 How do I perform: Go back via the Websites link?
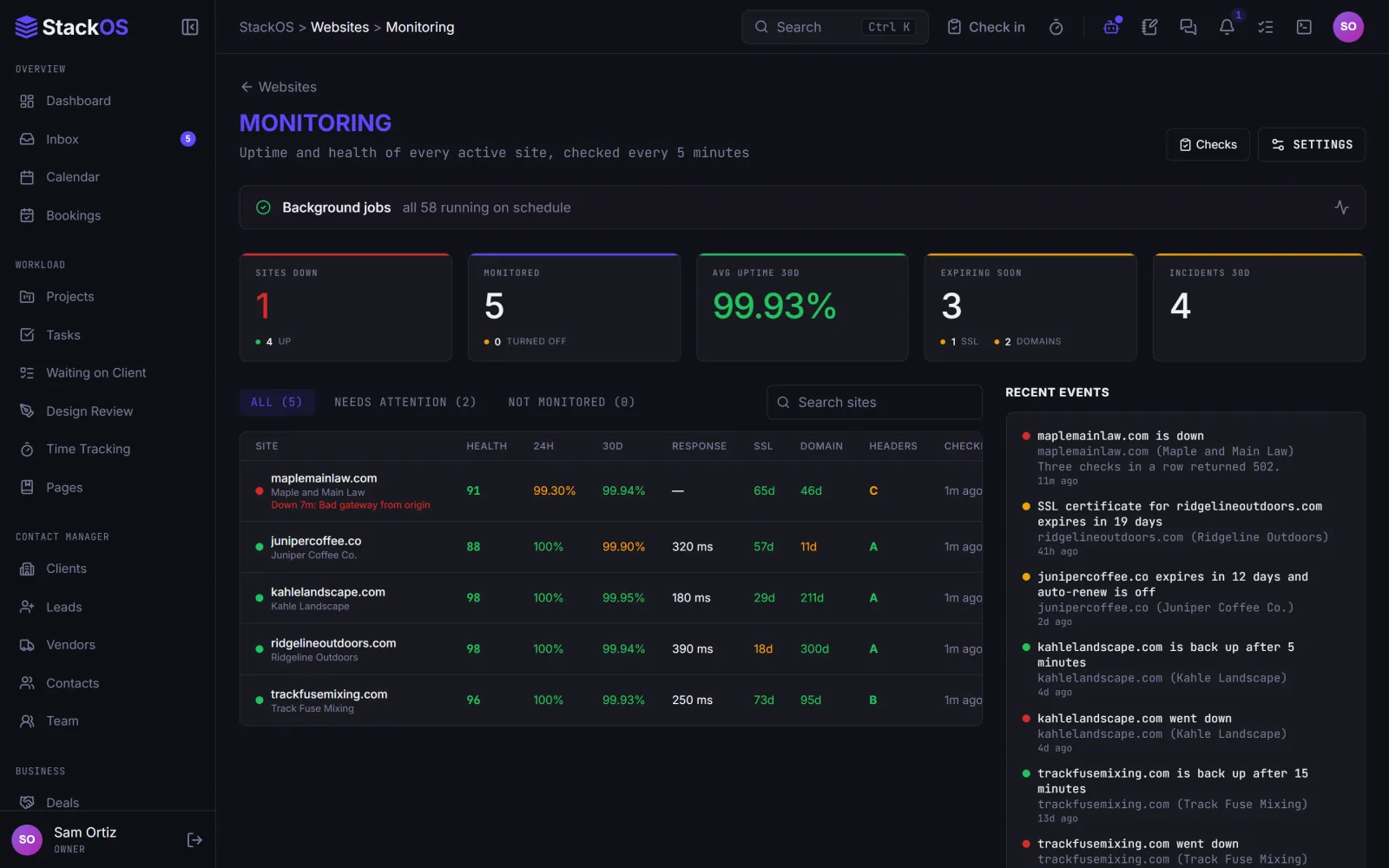pyautogui.click(x=279, y=87)
